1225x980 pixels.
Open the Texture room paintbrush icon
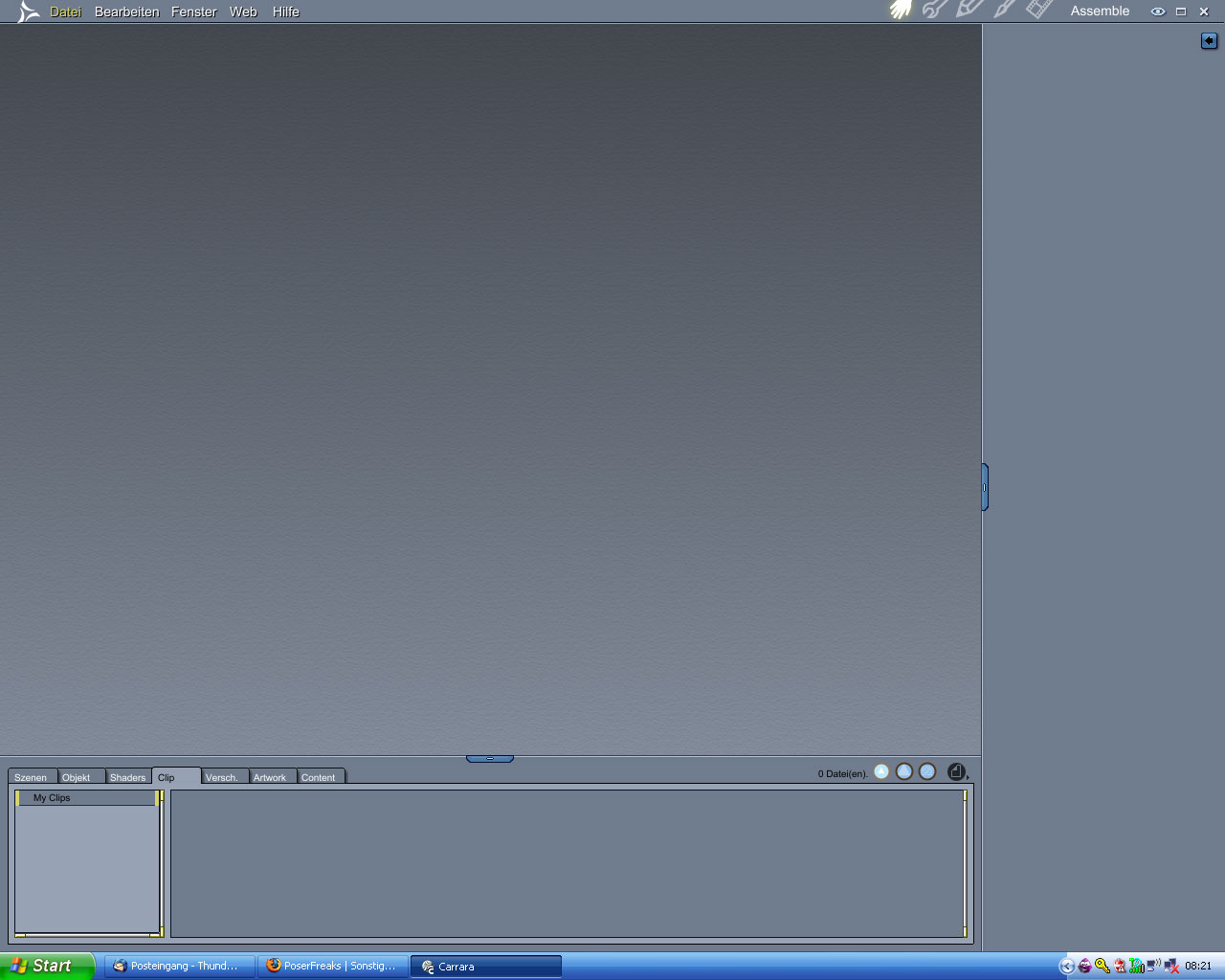1004,11
